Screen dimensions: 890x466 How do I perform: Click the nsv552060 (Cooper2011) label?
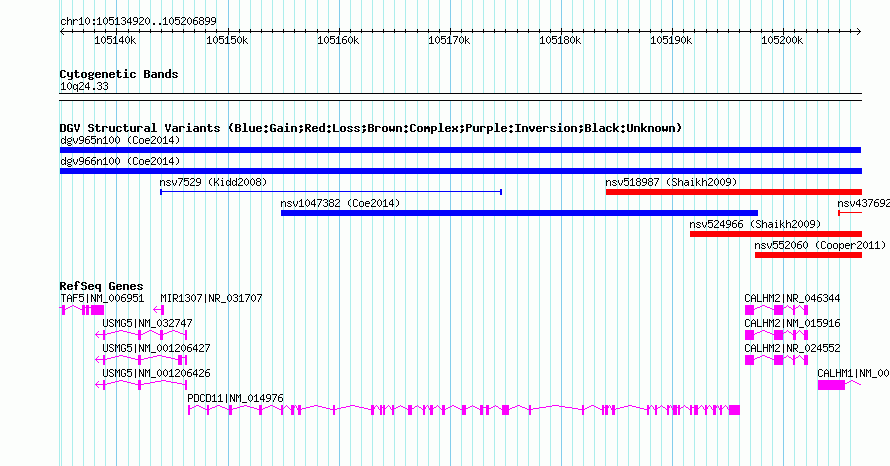click(x=820, y=245)
